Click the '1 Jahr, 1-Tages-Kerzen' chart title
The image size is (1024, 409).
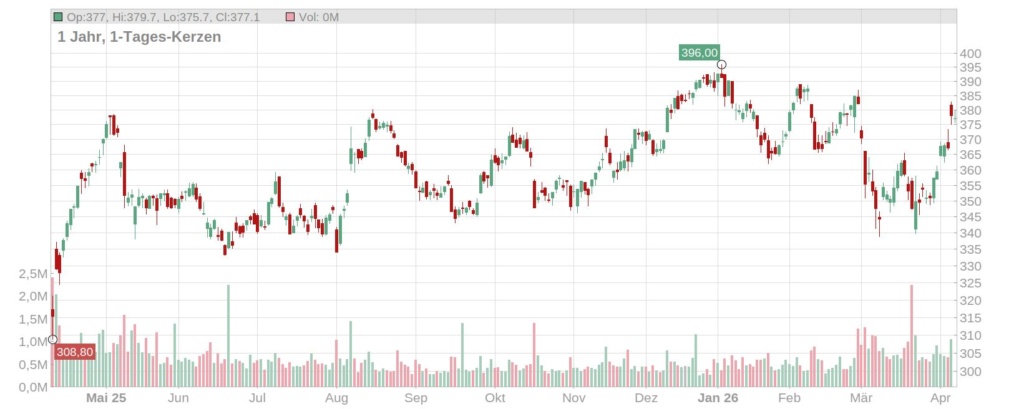coord(139,37)
